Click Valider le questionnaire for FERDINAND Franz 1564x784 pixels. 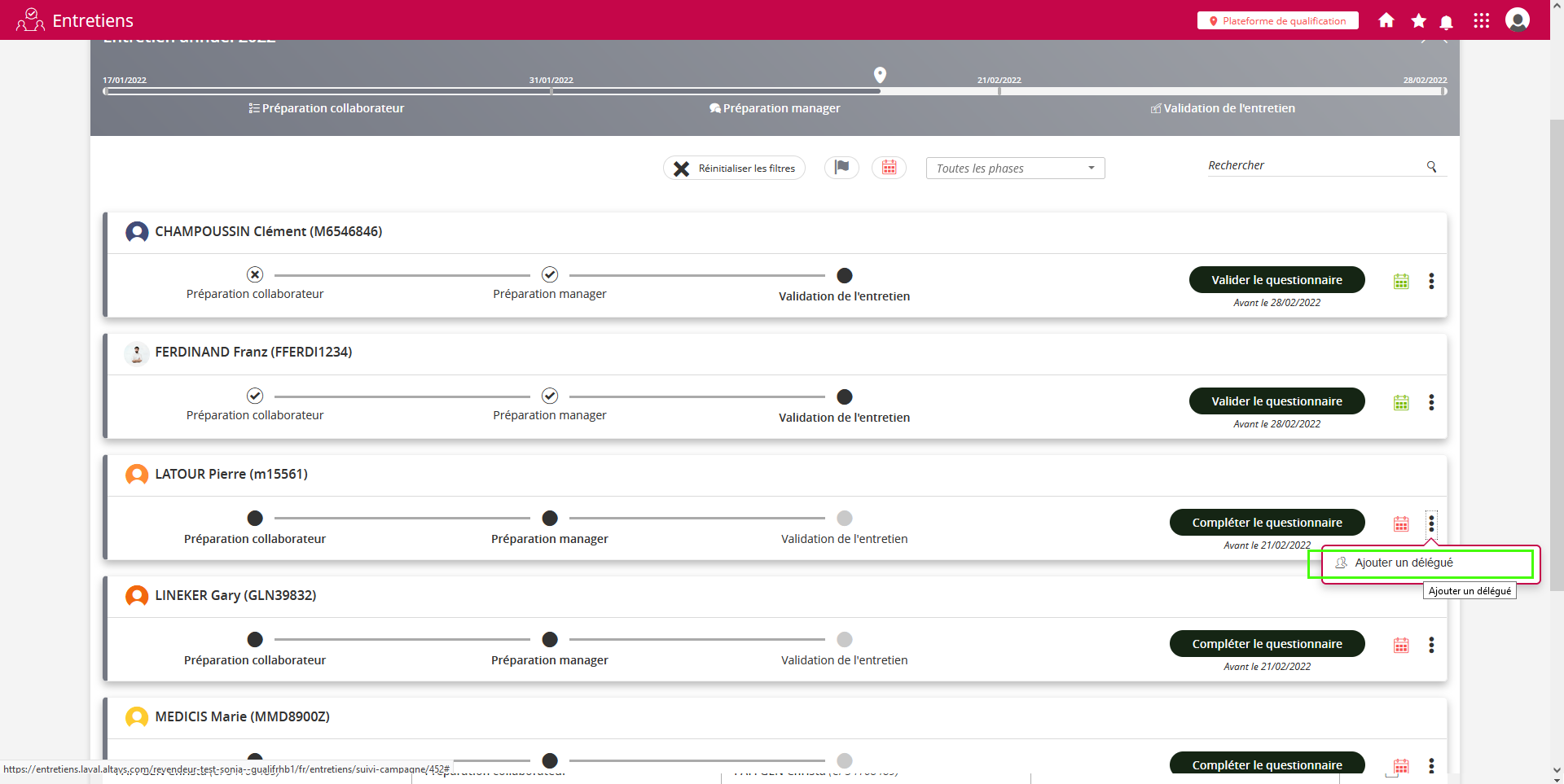point(1276,401)
